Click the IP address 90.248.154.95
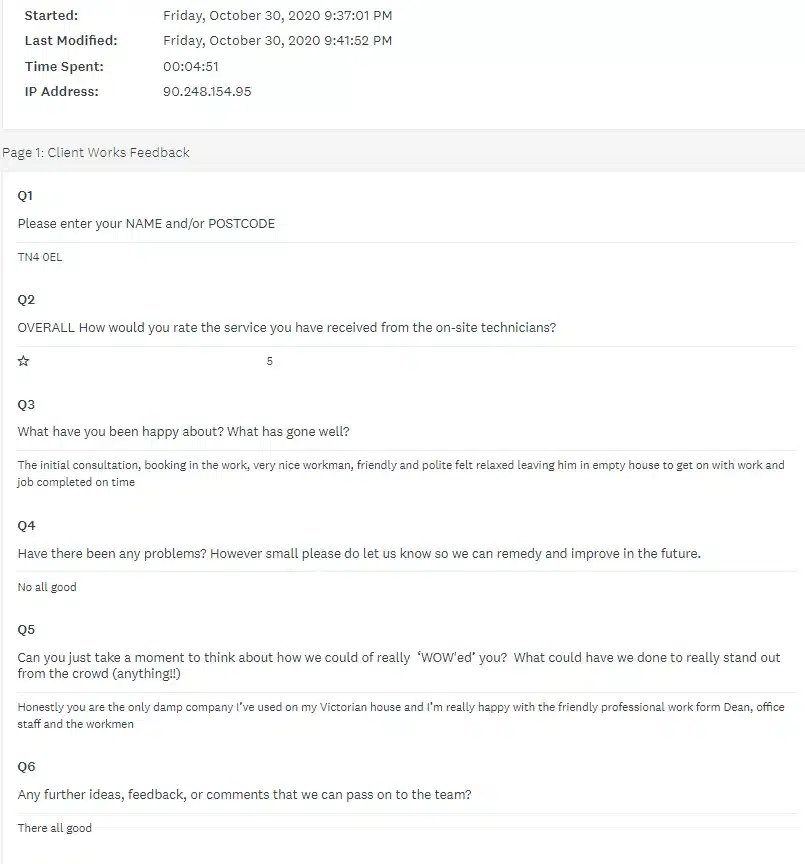This screenshot has width=805, height=864. coord(207,91)
